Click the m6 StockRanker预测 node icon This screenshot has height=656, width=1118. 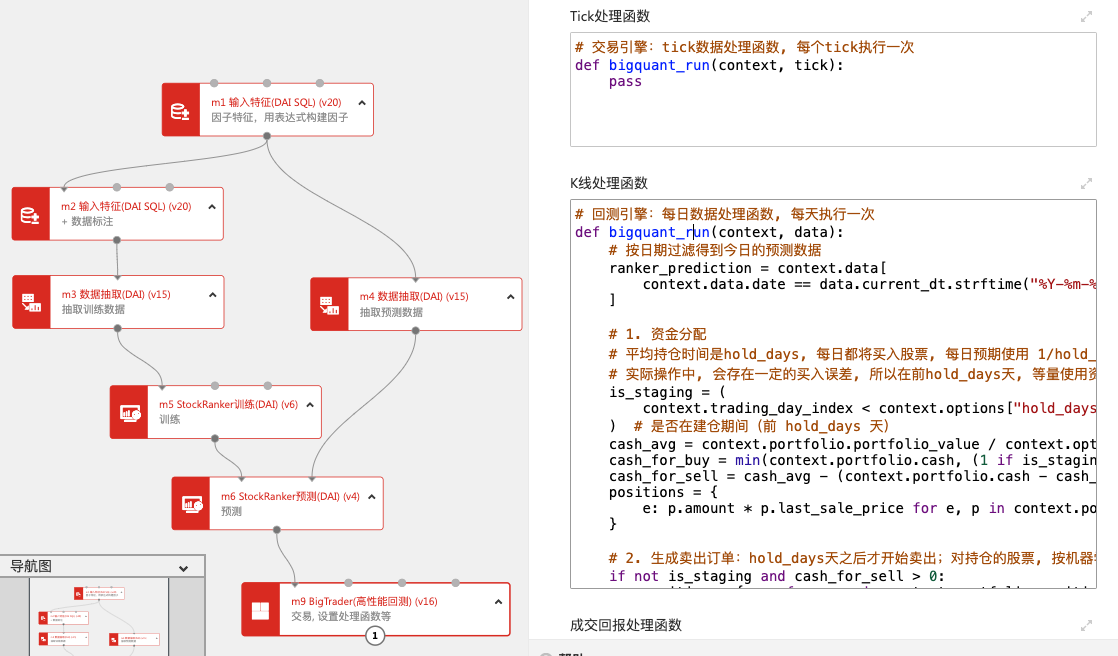191,504
